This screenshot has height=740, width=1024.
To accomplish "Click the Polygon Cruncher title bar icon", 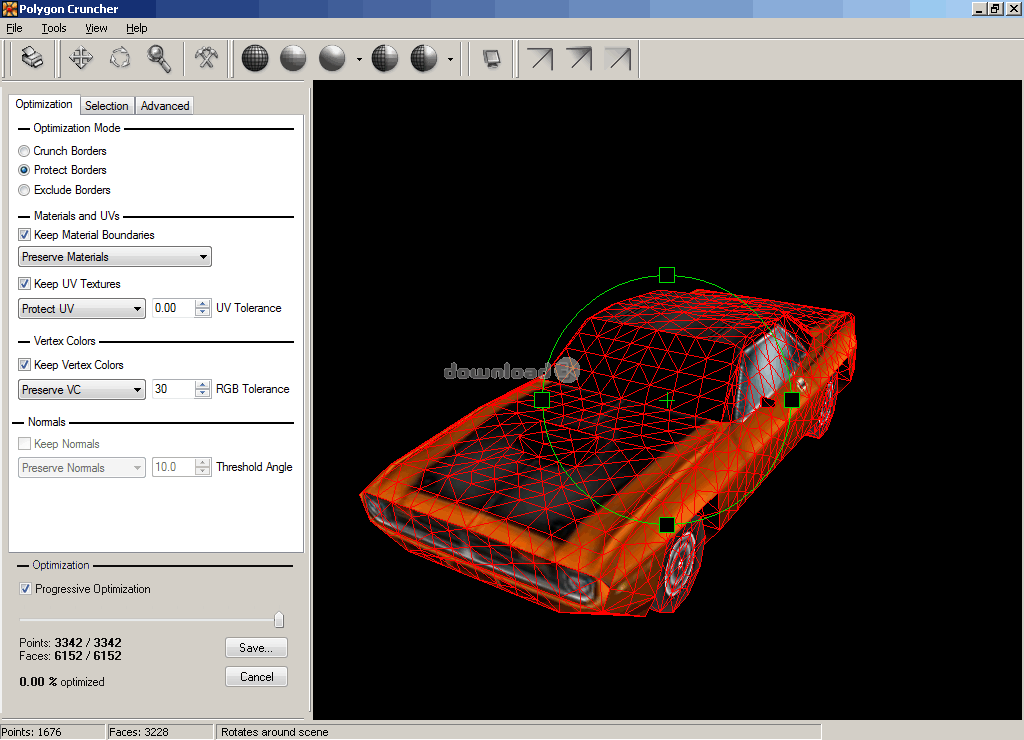I will tap(9, 8).
